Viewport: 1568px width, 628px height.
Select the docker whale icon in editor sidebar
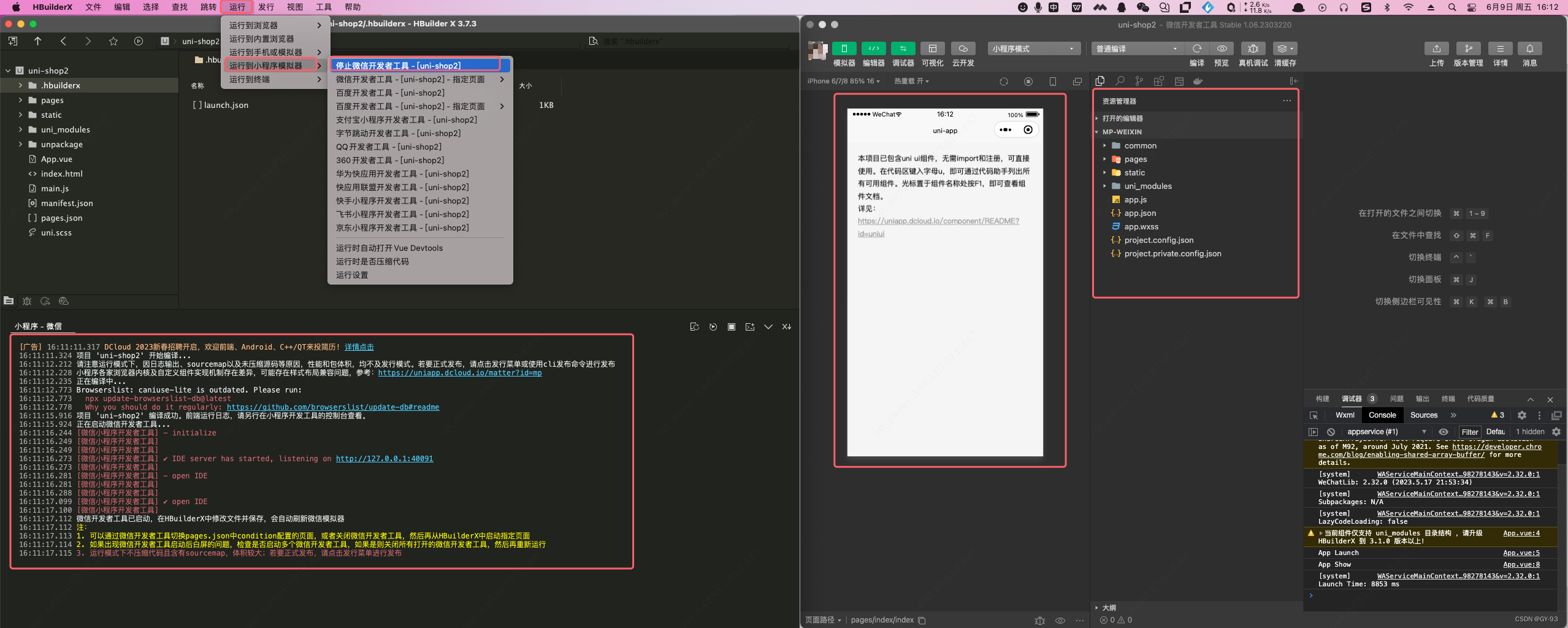pyautogui.click(x=1198, y=81)
